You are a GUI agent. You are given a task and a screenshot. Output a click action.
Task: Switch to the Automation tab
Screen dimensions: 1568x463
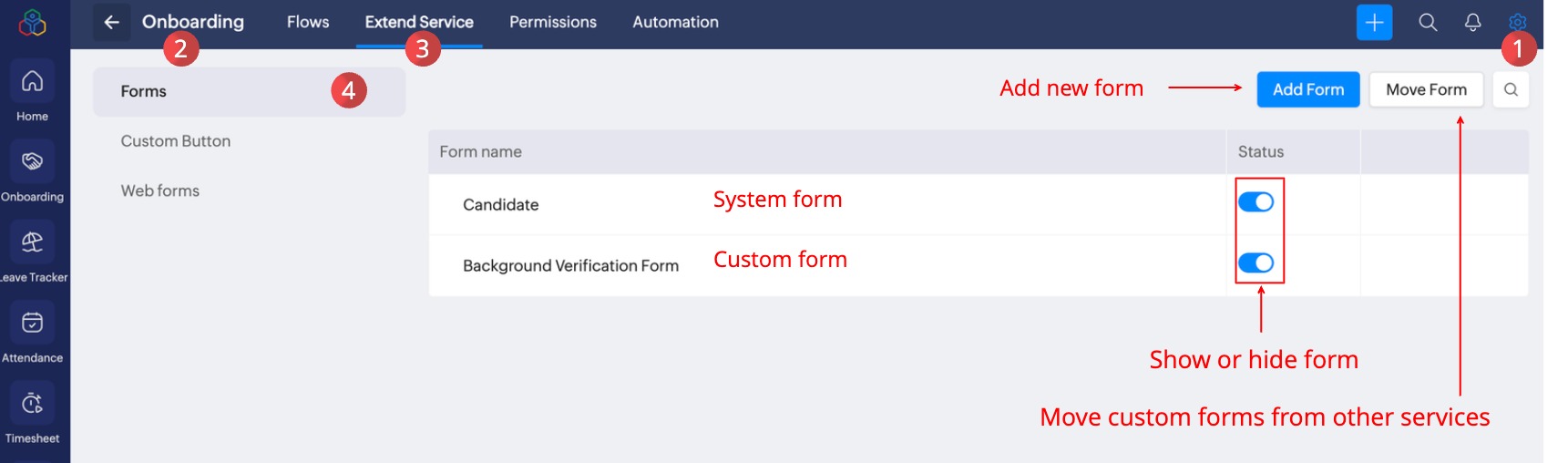click(675, 22)
